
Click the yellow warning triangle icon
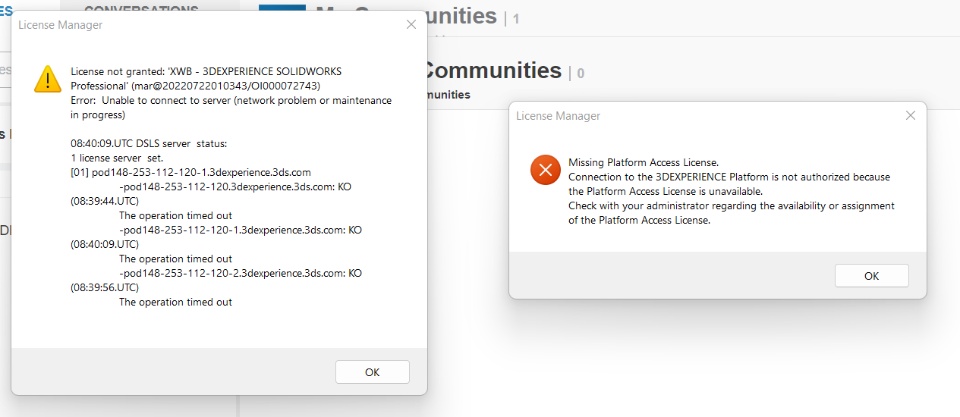[47, 79]
